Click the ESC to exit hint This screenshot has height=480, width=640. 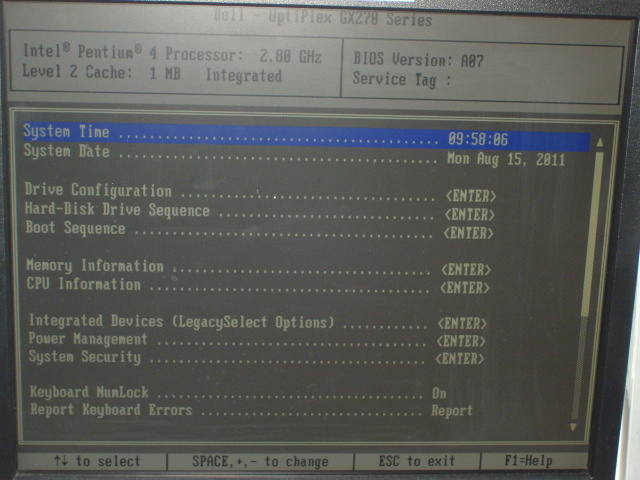pos(416,462)
